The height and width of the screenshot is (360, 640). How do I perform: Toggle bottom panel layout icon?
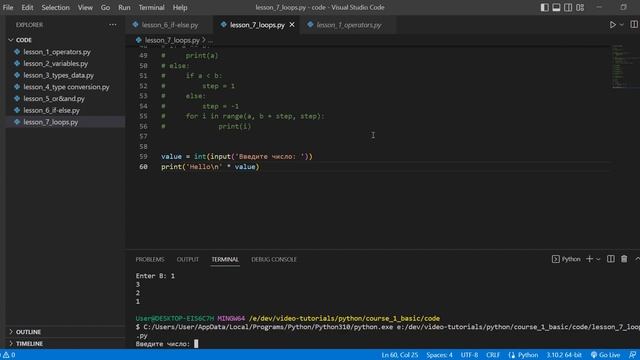click(556, 7)
